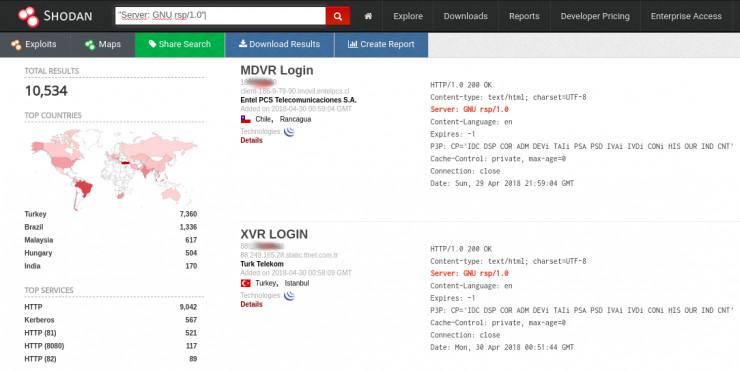Click the Create Report button
The width and height of the screenshot is (740, 371).
[x=381, y=44]
